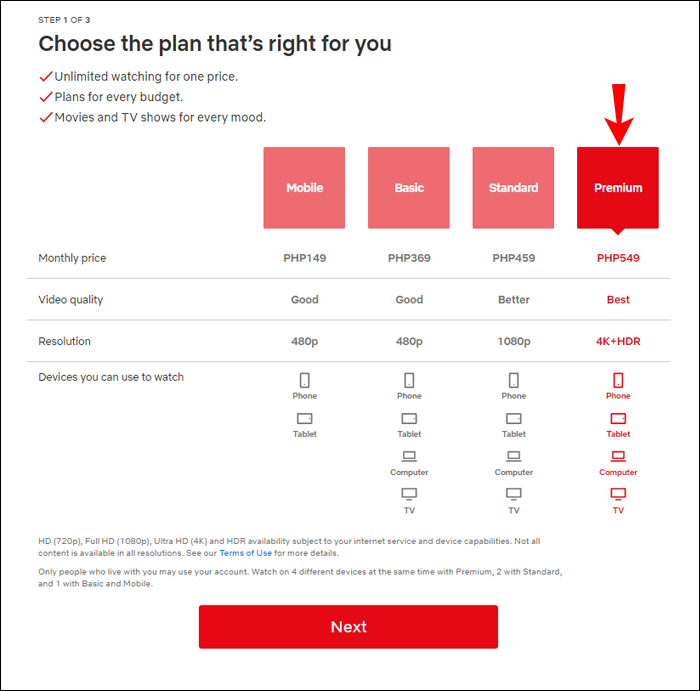Click the red checkmark beside Unlimited watching
This screenshot has height=691, width=700.
[x=45, y=77]
